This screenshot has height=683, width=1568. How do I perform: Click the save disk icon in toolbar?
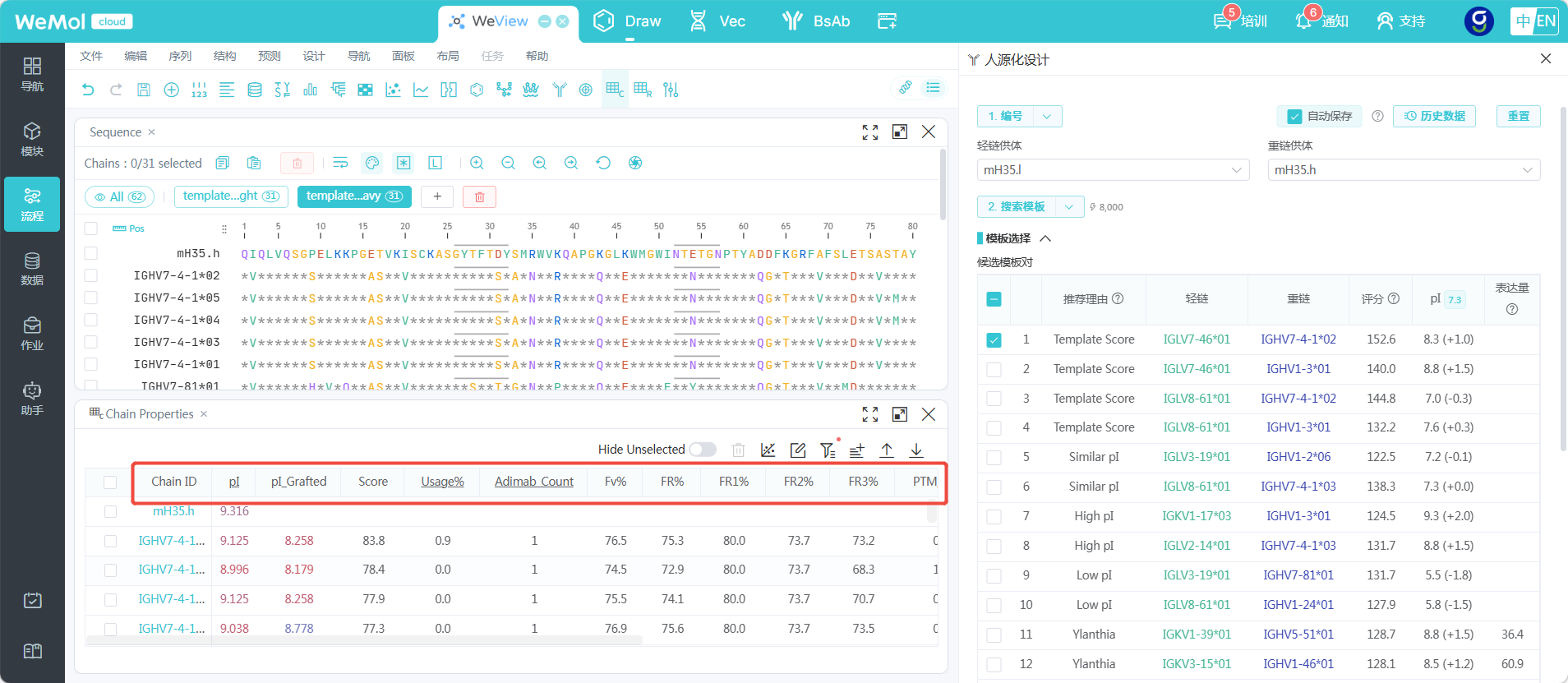tap(144, 90)
